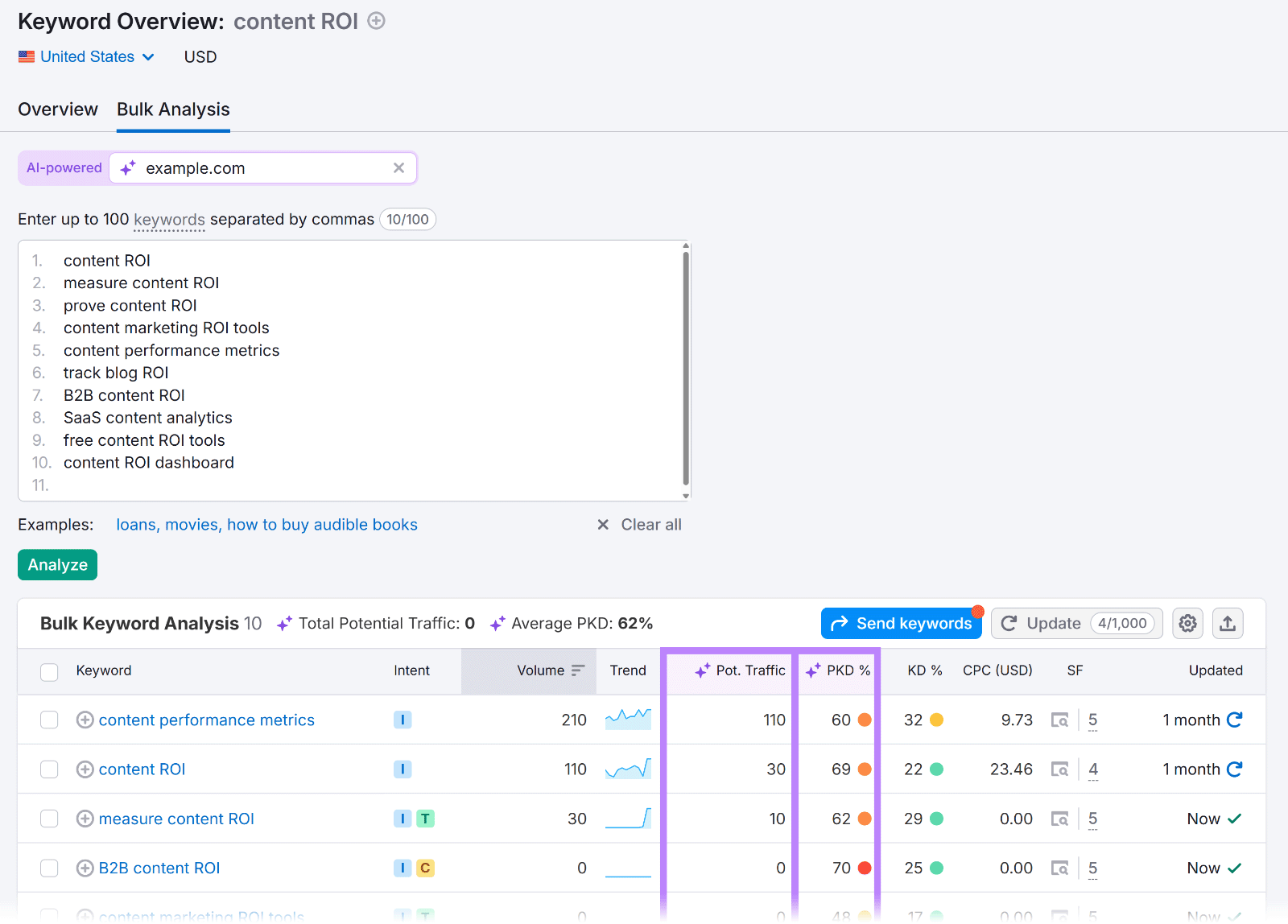Click AI sparkle icon in domain input
This screenshot has height=924, width=1288.
tap(126, 167)
